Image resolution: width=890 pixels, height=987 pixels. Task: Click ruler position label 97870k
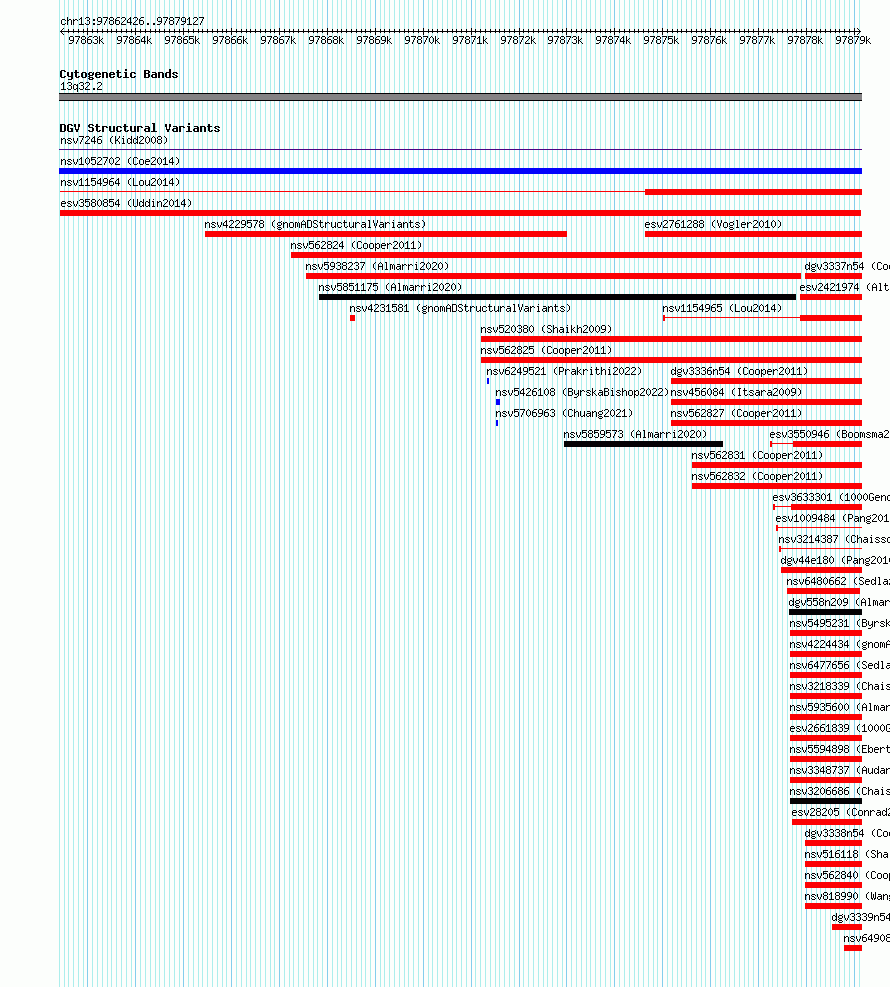tap(422, 40)
